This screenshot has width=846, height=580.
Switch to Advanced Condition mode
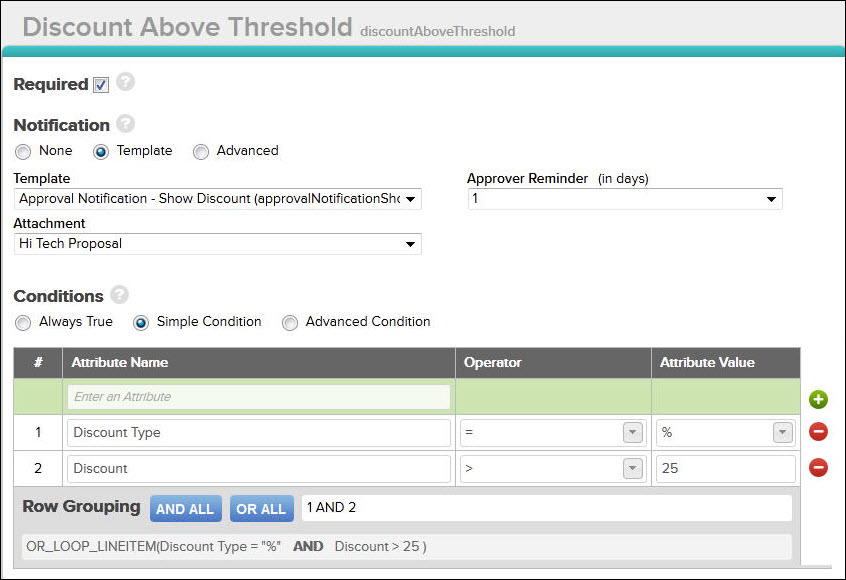tap(290, 322)
